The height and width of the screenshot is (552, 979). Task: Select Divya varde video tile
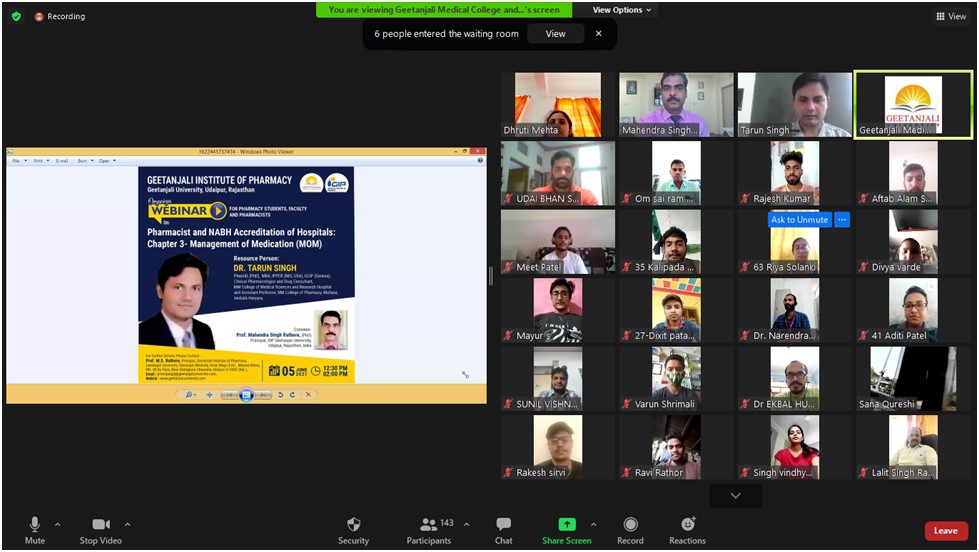pos(913,242)
